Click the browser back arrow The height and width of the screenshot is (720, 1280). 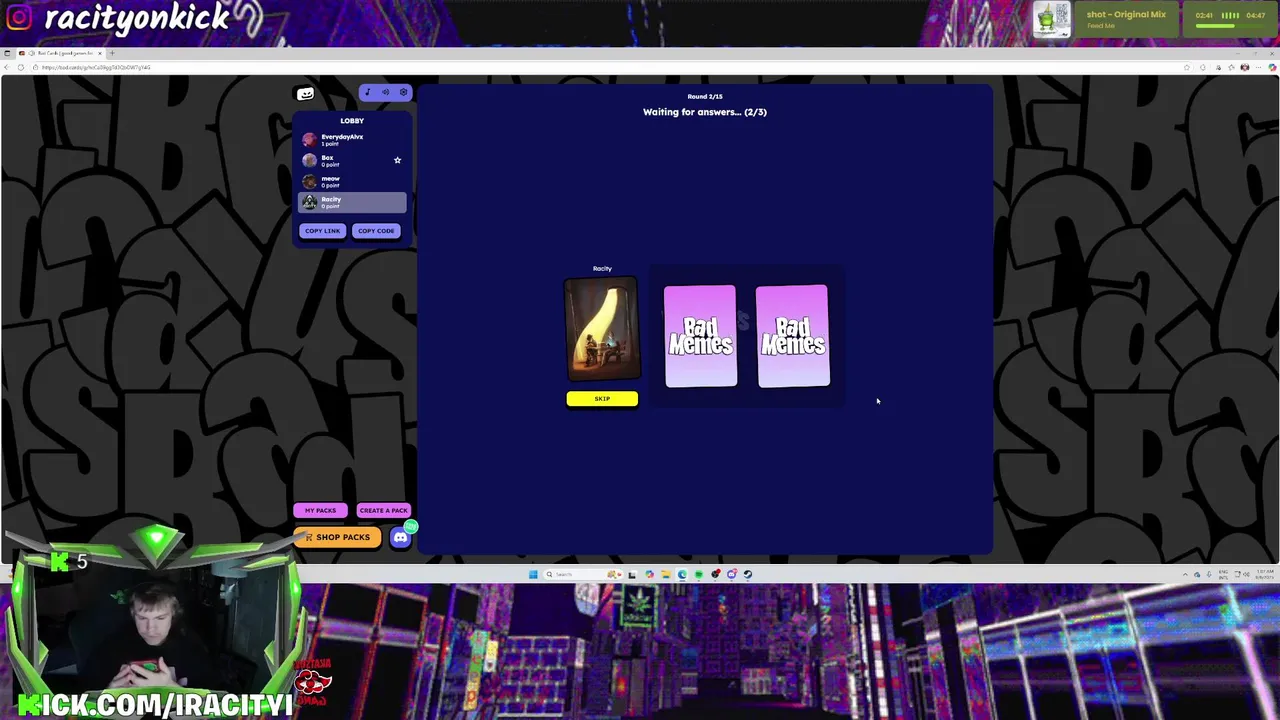pyautogui.click(x=6, y=67)
